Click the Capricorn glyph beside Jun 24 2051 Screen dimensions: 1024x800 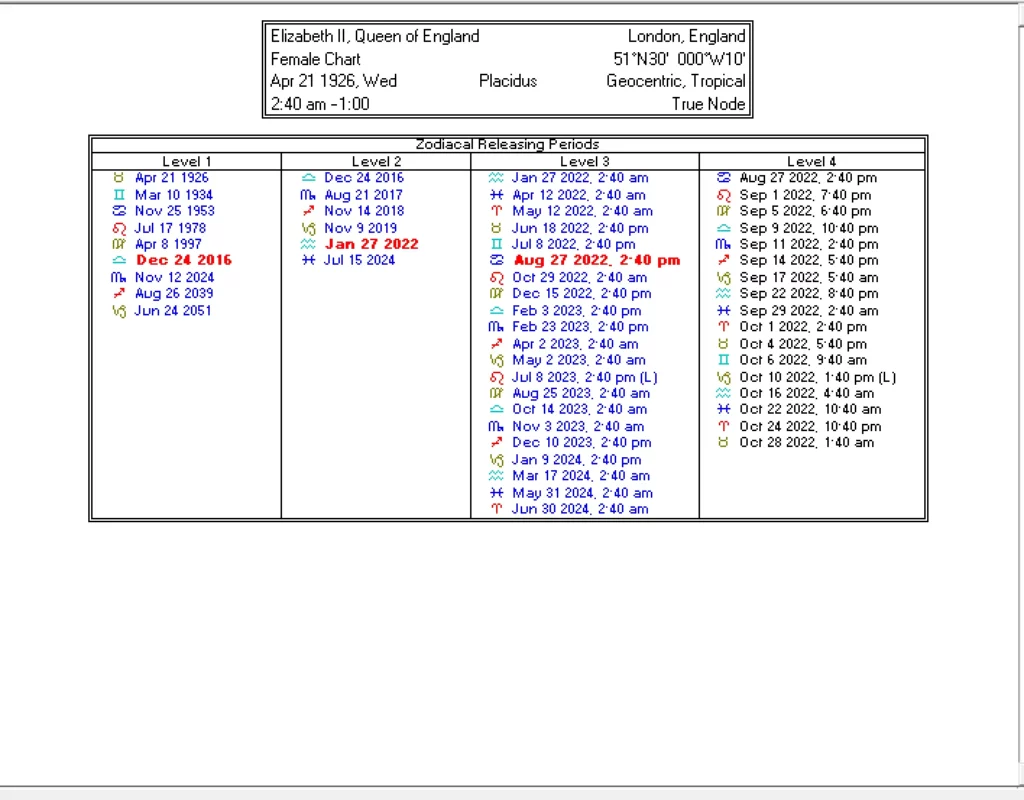[x=119, y=311]
